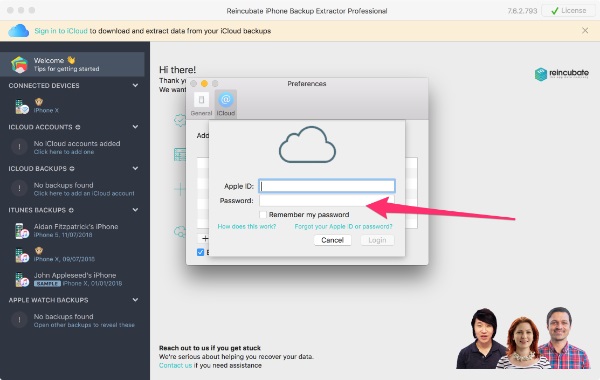The width and height of the screenshot is (600, 380).
Task: Click the Welcome app logo icon
Action: click(19, 64)
